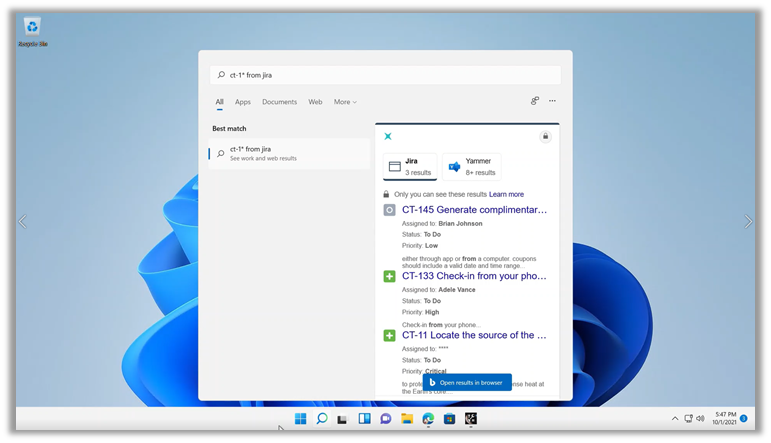
Task: Open Widgets from taskbar
Action: (x=364, y=418)
